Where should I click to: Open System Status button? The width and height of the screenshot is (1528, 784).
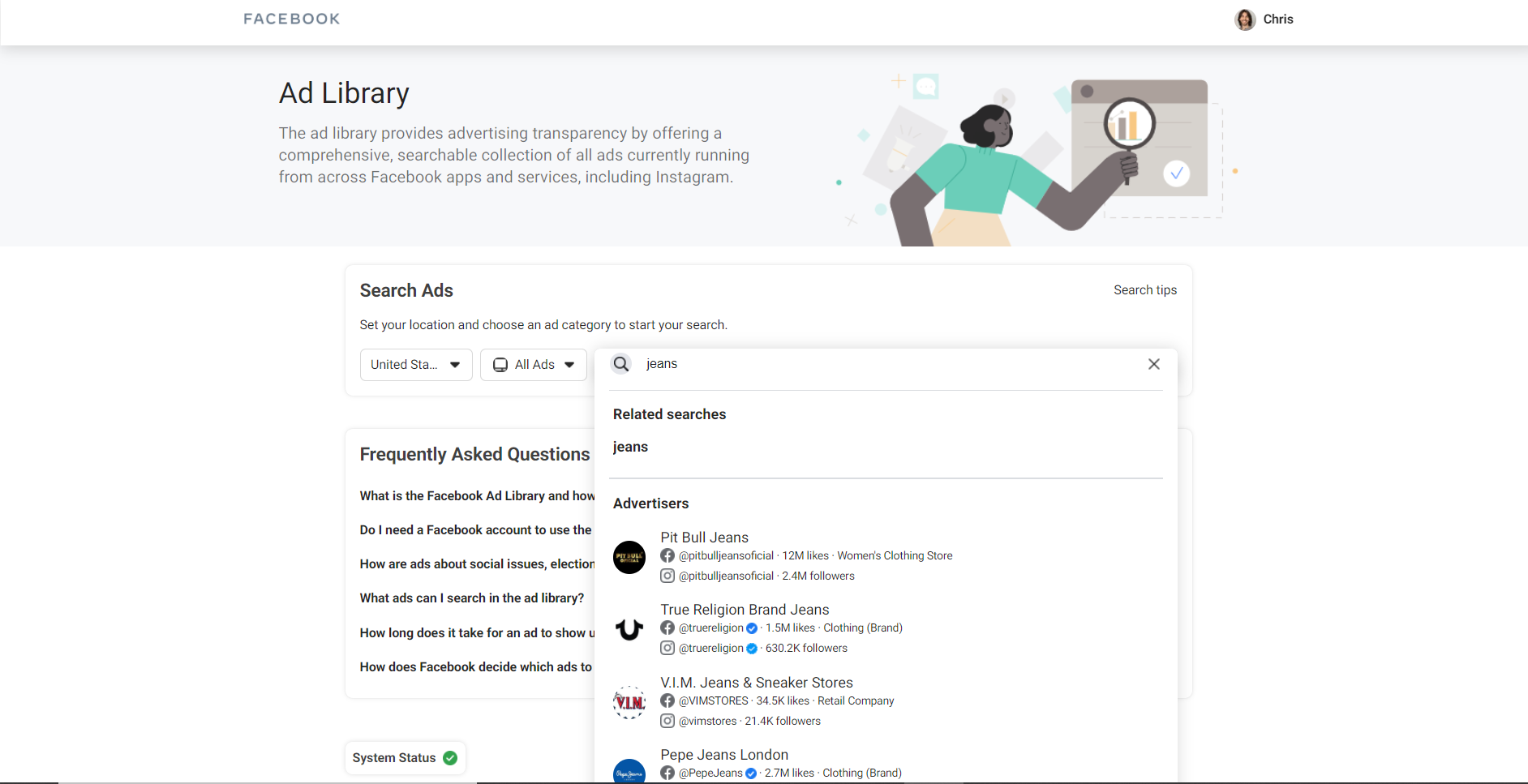(405, 758)
